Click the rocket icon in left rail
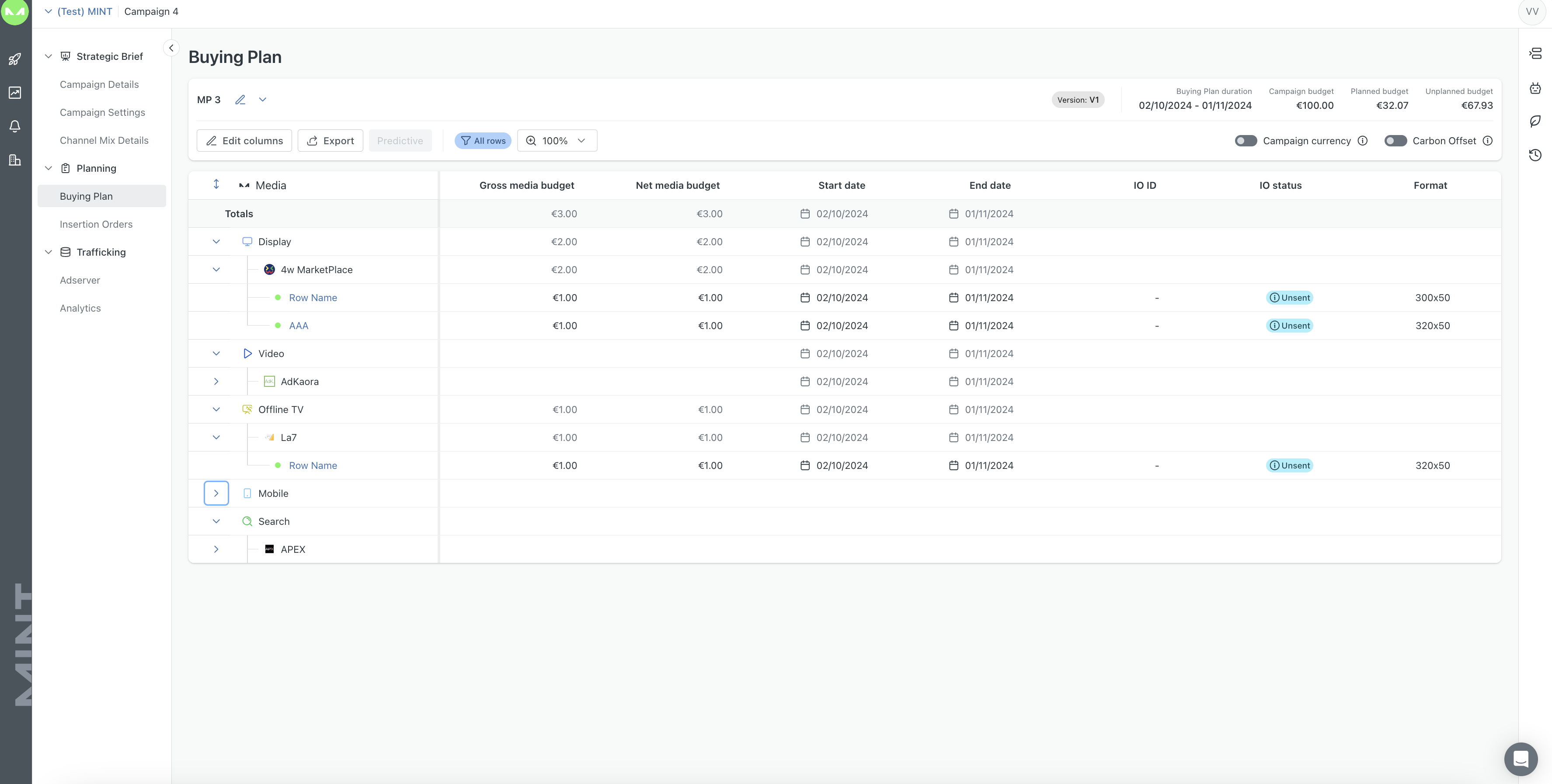The image size is (1552, 784). click(15, 59)
